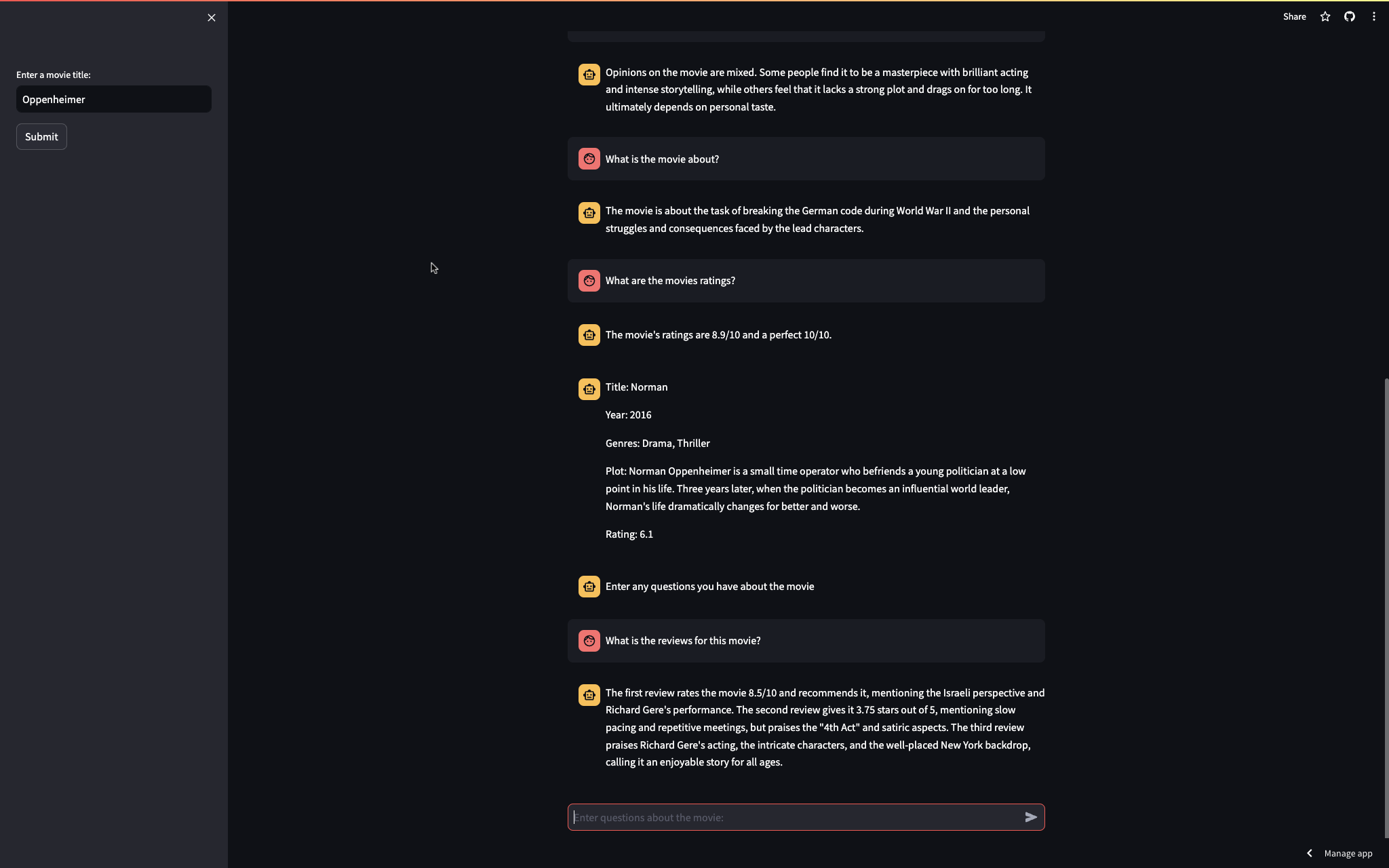
Task: Click the star favorite icon in the header
Action: click(1323, 16)
